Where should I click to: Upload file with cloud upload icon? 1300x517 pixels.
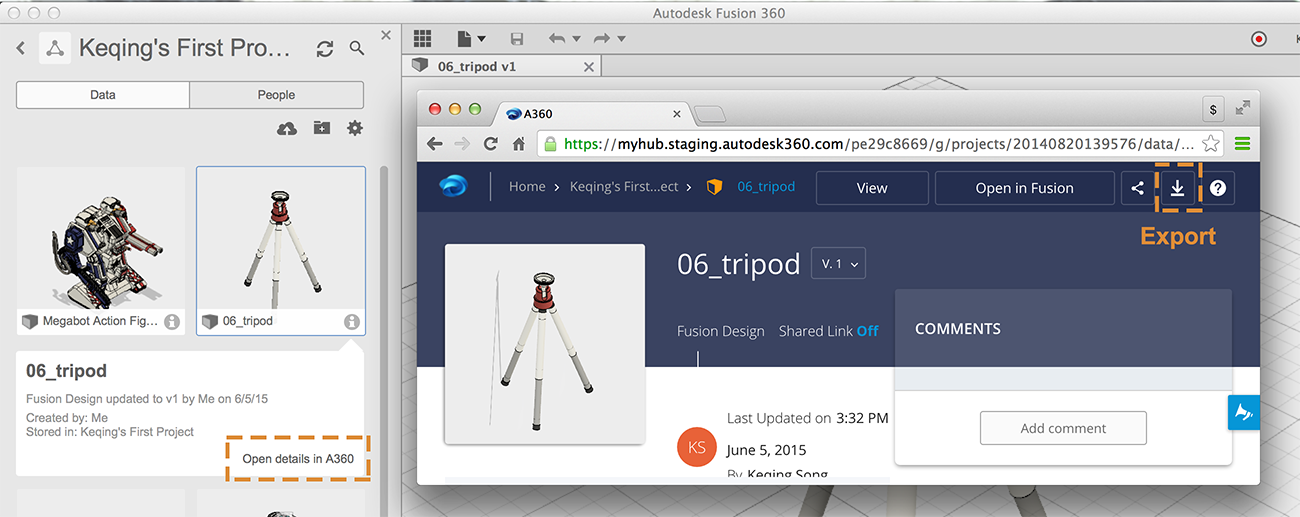click(x=287, y=129)
